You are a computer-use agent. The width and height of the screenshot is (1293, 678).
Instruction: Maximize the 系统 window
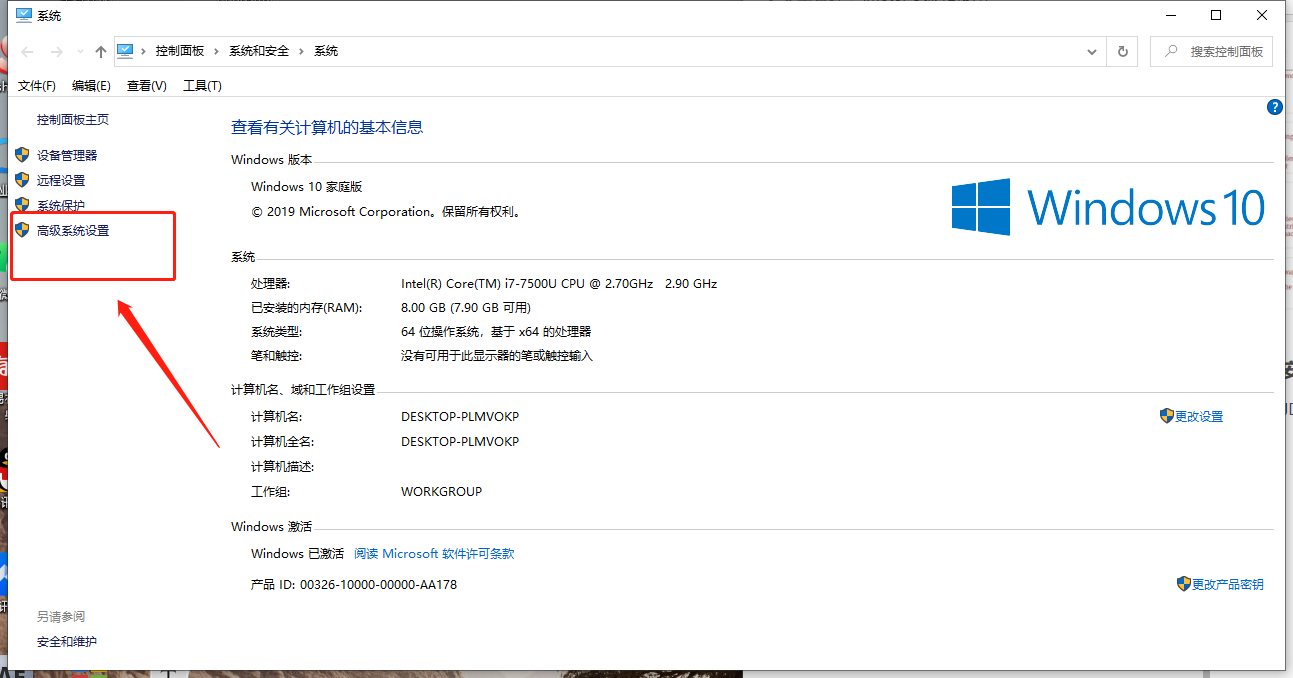pyautogui.click(x=1216, y=15)
